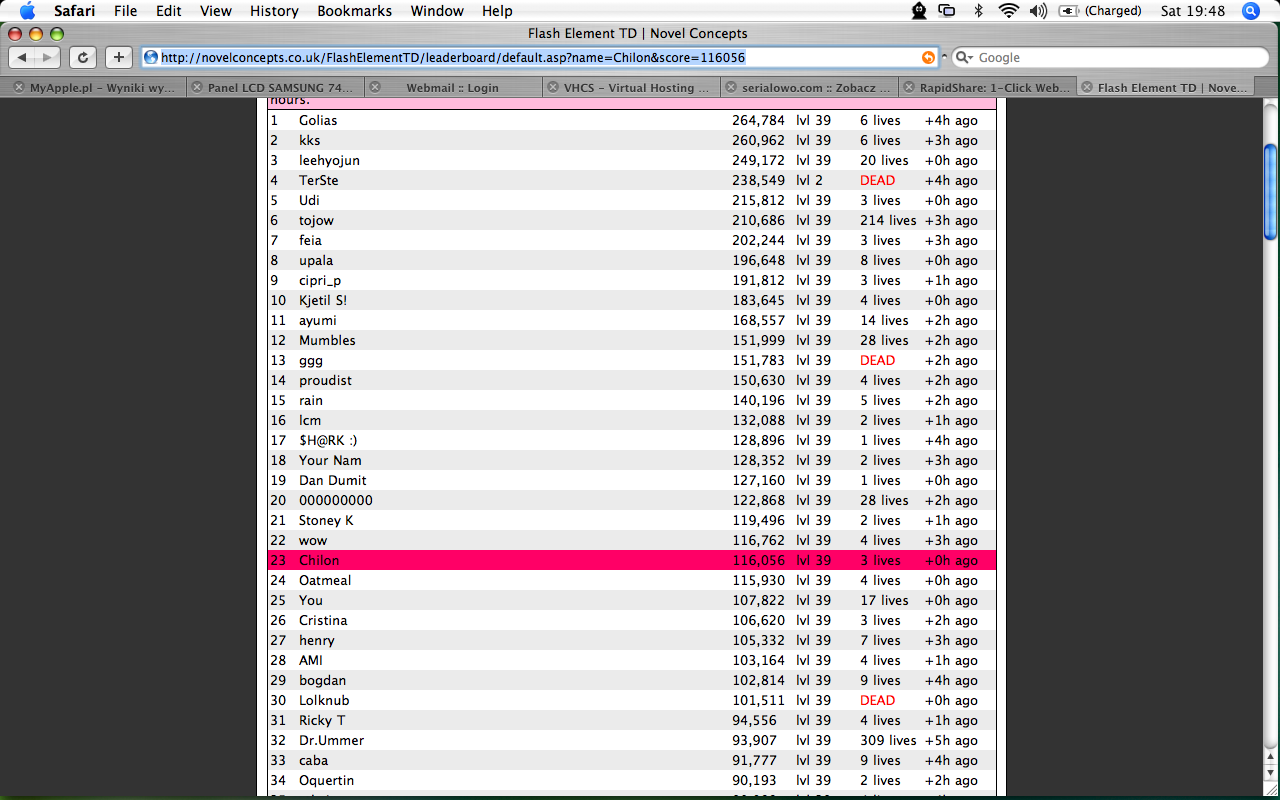This screenshot has height=800, width=1280.
Task: Click the orange RSS/snapback icon in address bar
Action: tap(928, 57)
